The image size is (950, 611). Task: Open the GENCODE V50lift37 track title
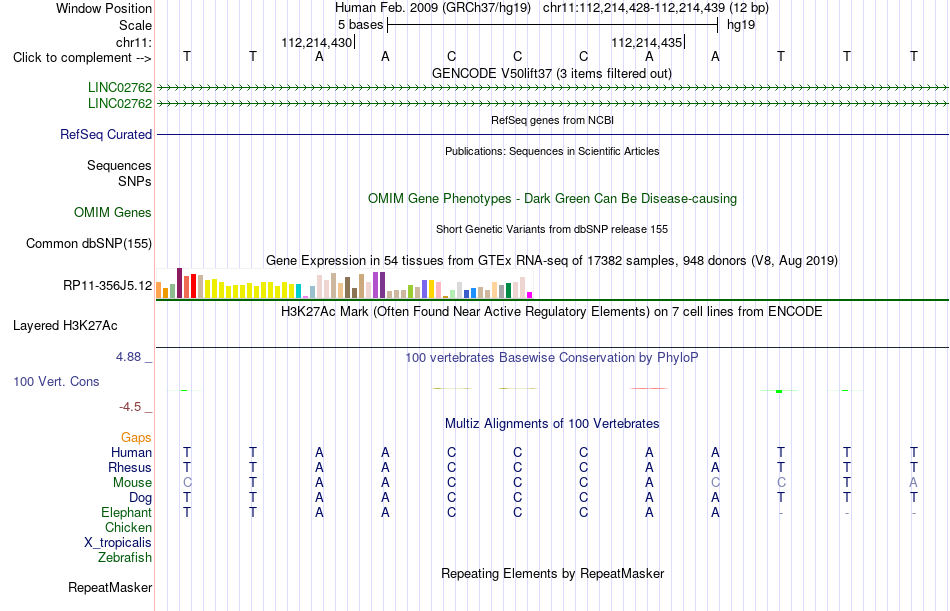click(551, 73)
